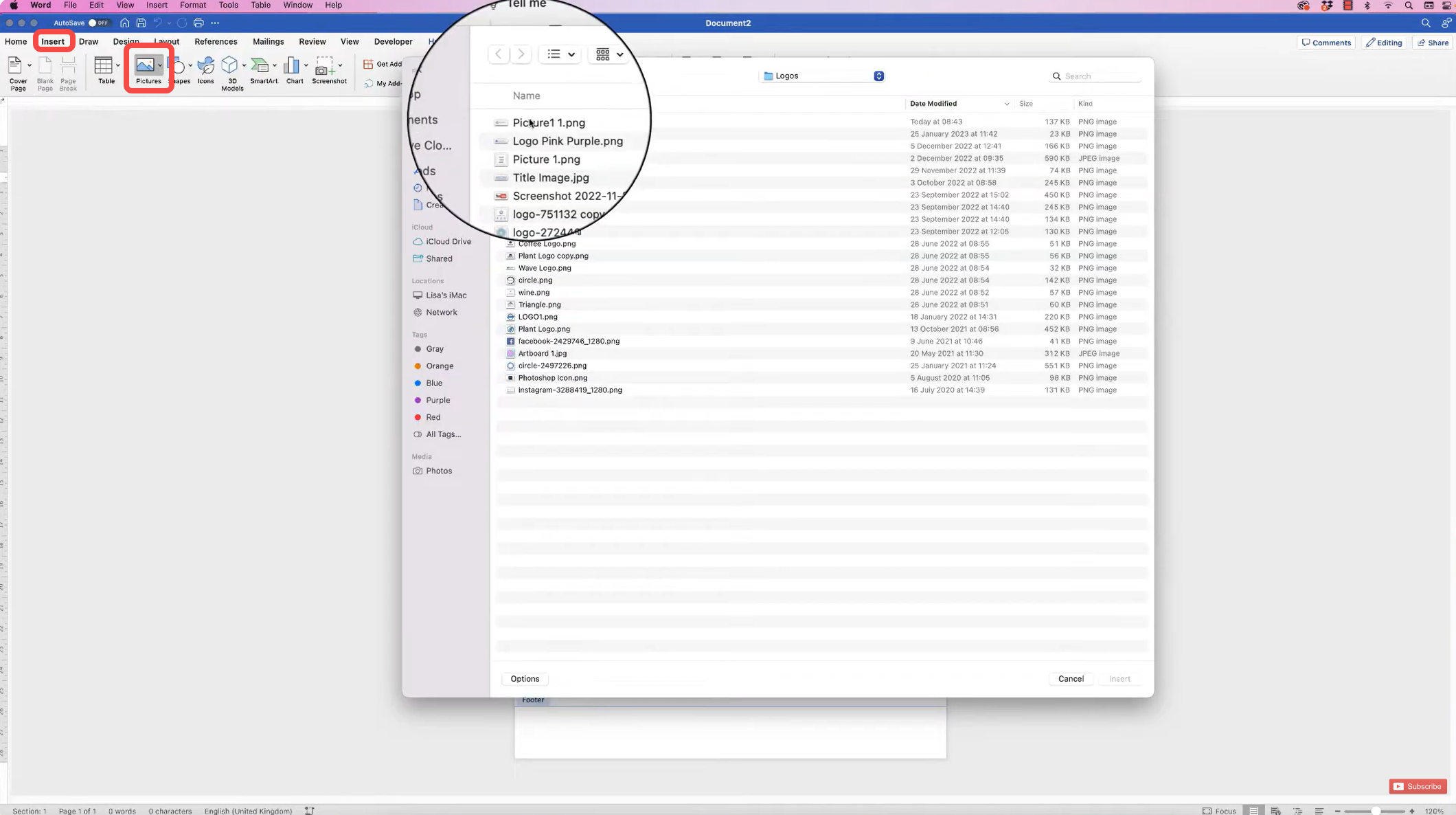Save the document with the floppy icon

click(141, 23)
